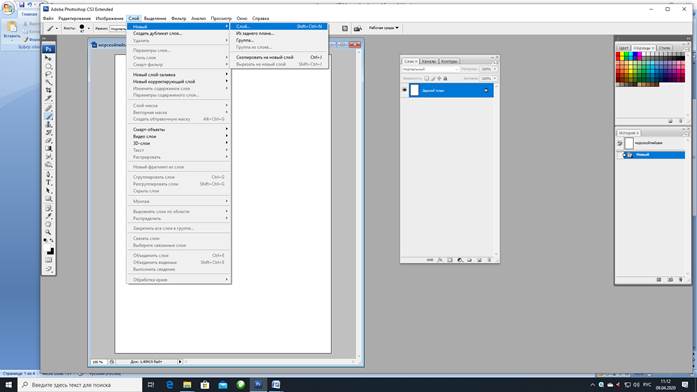This screenshot has height=392, width=697.
Task: Select the Move tool in the toolbox
Action: click(48, 58)
